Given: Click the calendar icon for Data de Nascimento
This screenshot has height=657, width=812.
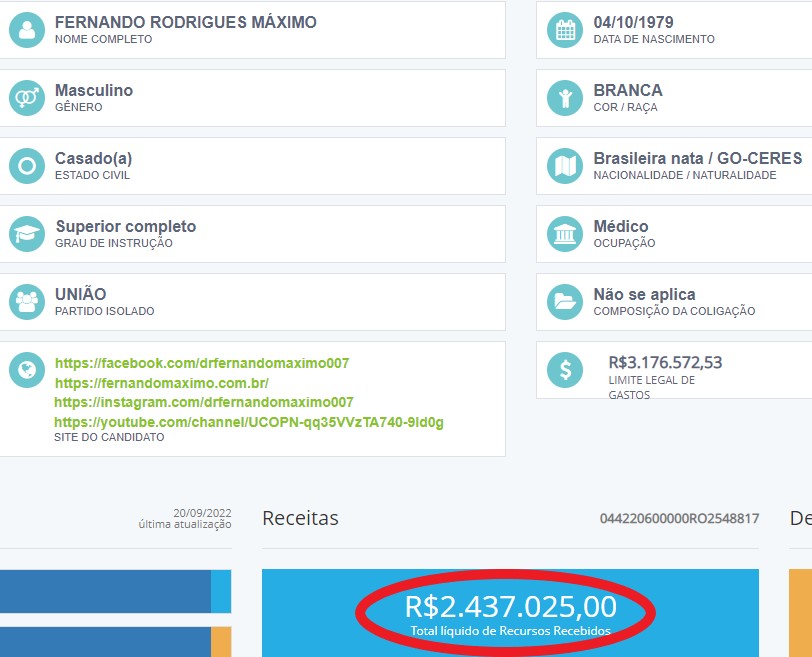Looking at the screenshot, I should click(565, 30).
